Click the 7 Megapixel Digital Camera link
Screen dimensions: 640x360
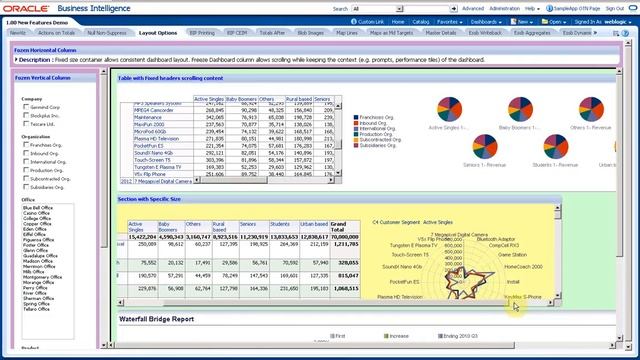click(163, 181)
